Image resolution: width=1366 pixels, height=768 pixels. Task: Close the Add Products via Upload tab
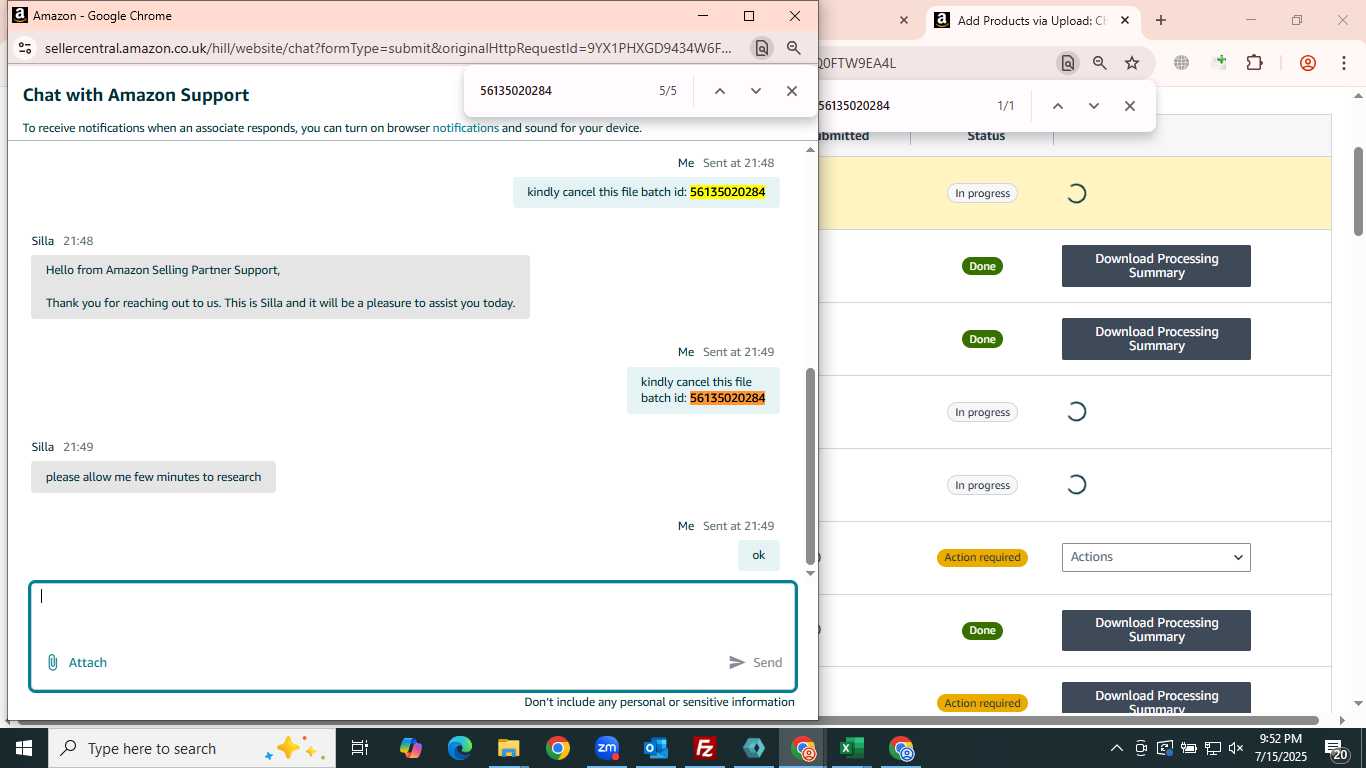coord(1124,20)
